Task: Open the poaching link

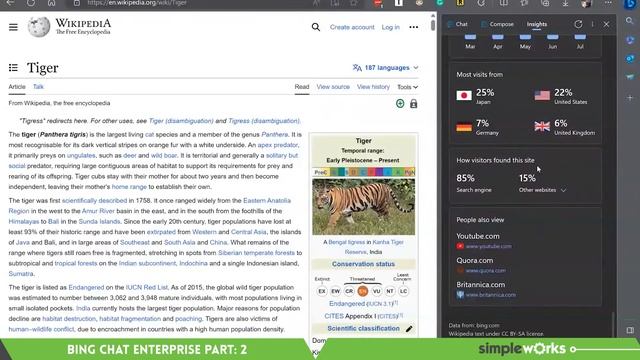Action: pyautogui.click(x=189, y=319)
